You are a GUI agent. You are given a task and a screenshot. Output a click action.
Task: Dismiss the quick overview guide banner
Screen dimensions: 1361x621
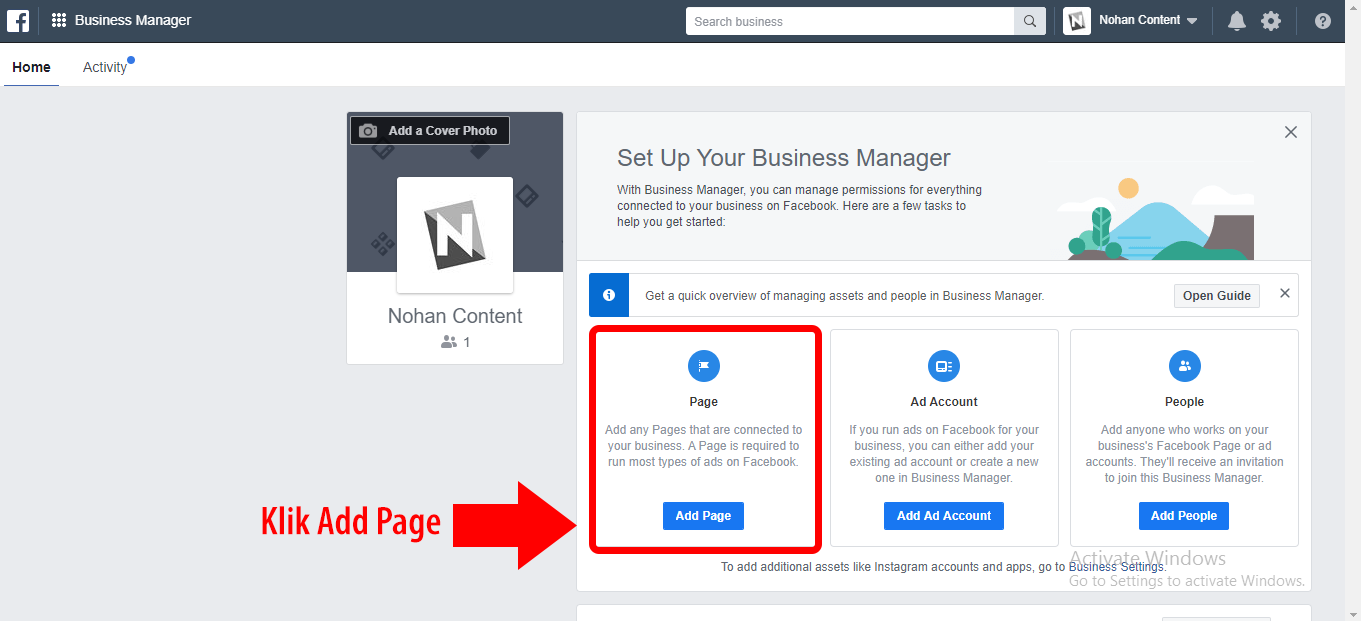(x=1285, y=293)
